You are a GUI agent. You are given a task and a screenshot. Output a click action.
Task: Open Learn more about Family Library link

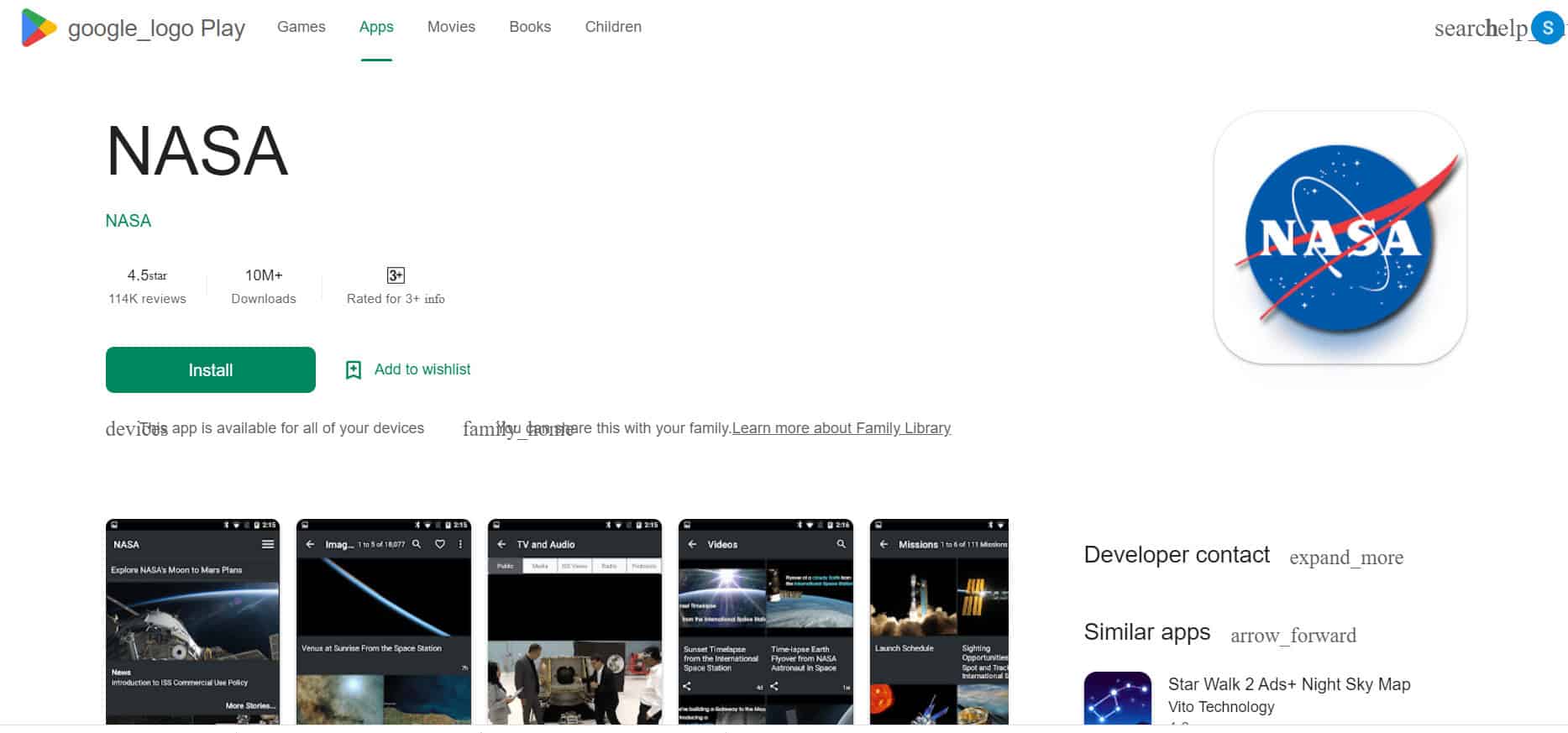tap(842, 428)
